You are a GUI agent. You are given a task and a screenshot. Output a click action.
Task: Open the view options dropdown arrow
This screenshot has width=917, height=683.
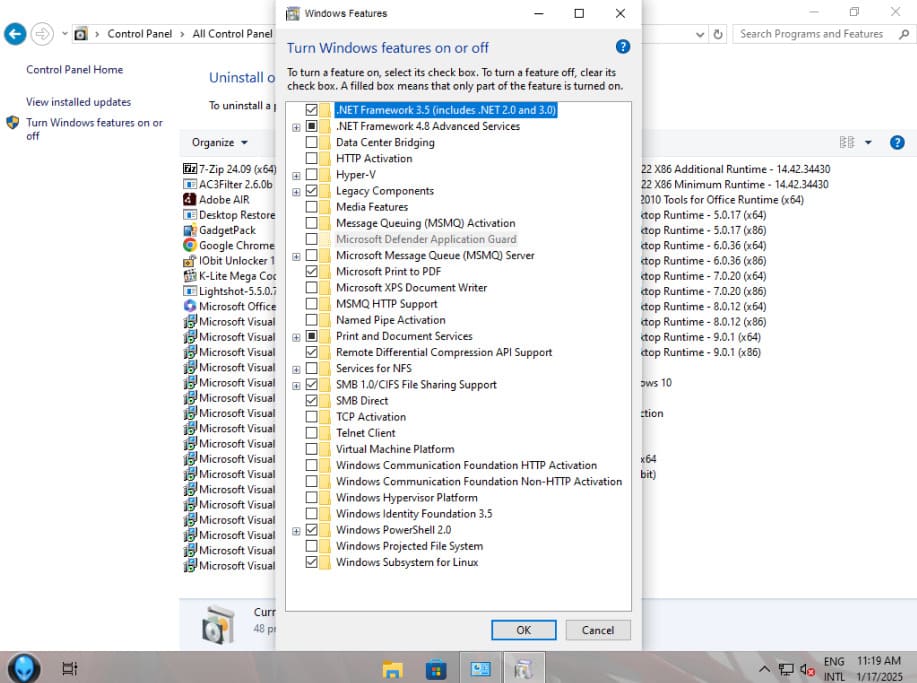pyautogui.click(x=868, y=142)
